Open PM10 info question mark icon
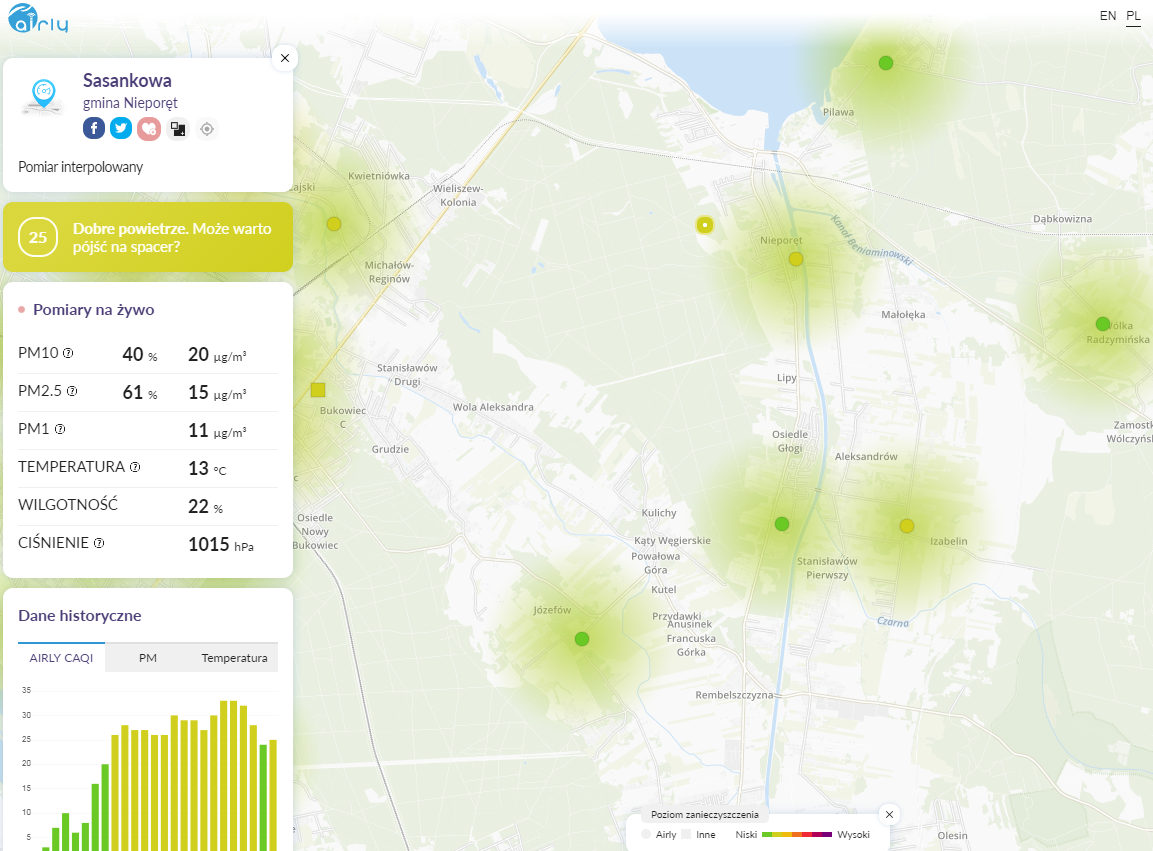This screenshot has width=1153, height=851. coord(68,353)
